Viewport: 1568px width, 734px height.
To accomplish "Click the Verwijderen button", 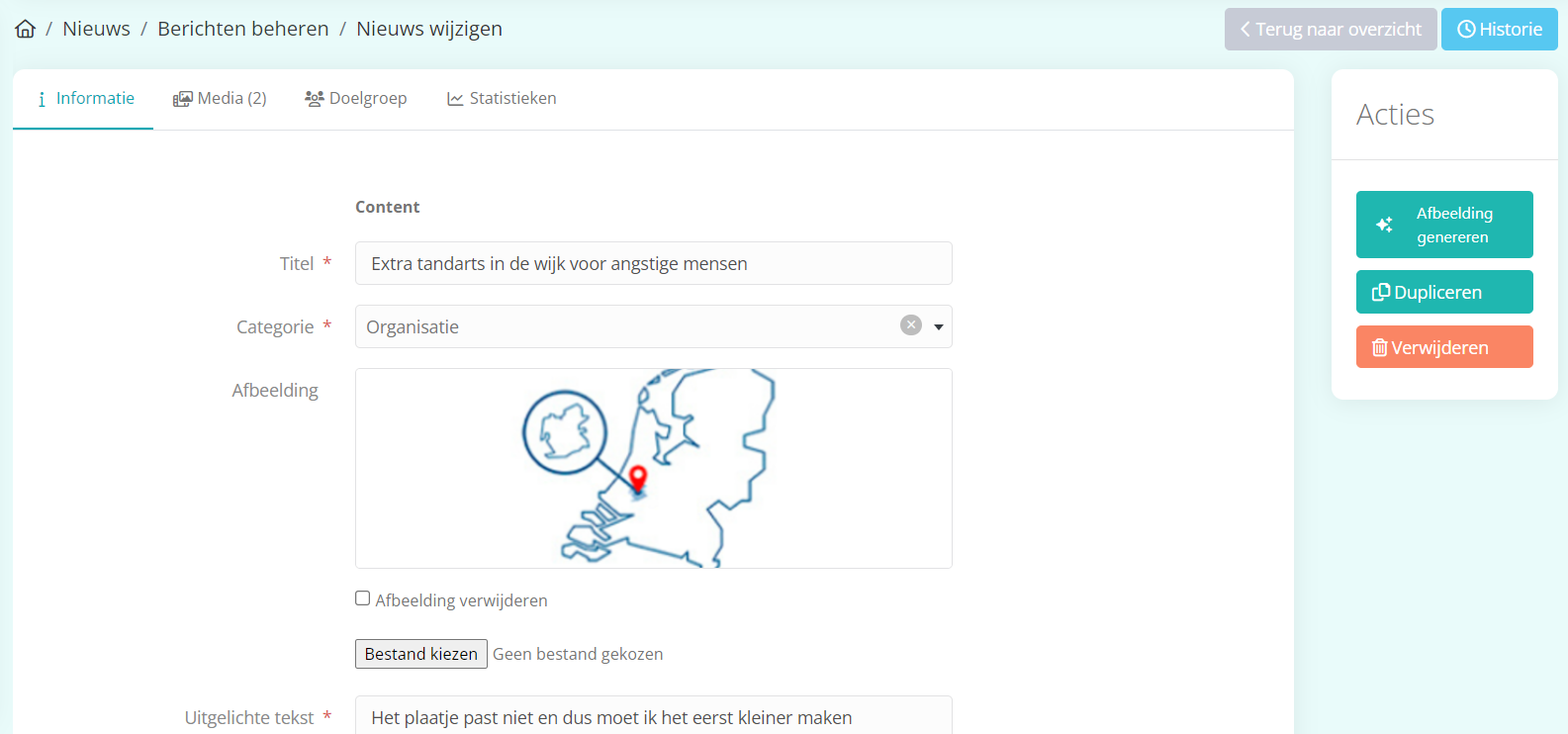I will pos(1444,347).
